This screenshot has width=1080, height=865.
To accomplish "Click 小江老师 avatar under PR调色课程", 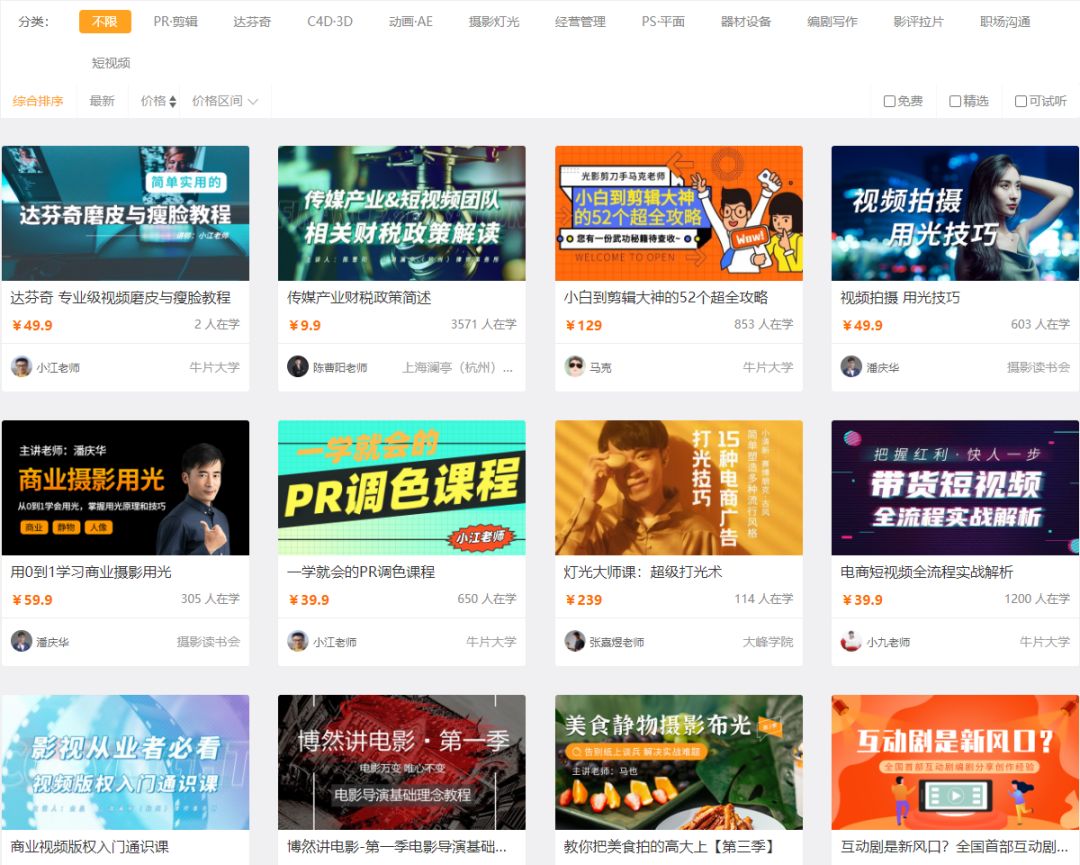I will click(x=298, y=641).
